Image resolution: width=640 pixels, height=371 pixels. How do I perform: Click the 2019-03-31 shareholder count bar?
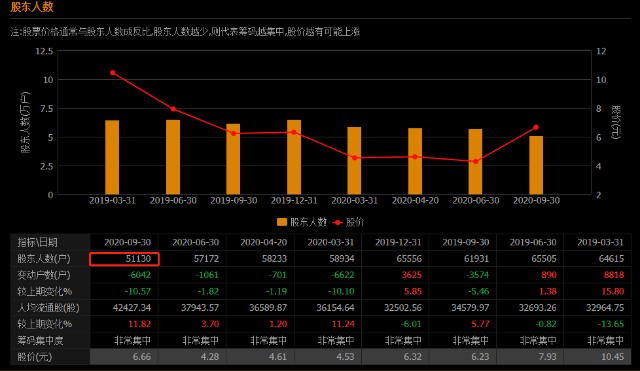pos(112,157)
